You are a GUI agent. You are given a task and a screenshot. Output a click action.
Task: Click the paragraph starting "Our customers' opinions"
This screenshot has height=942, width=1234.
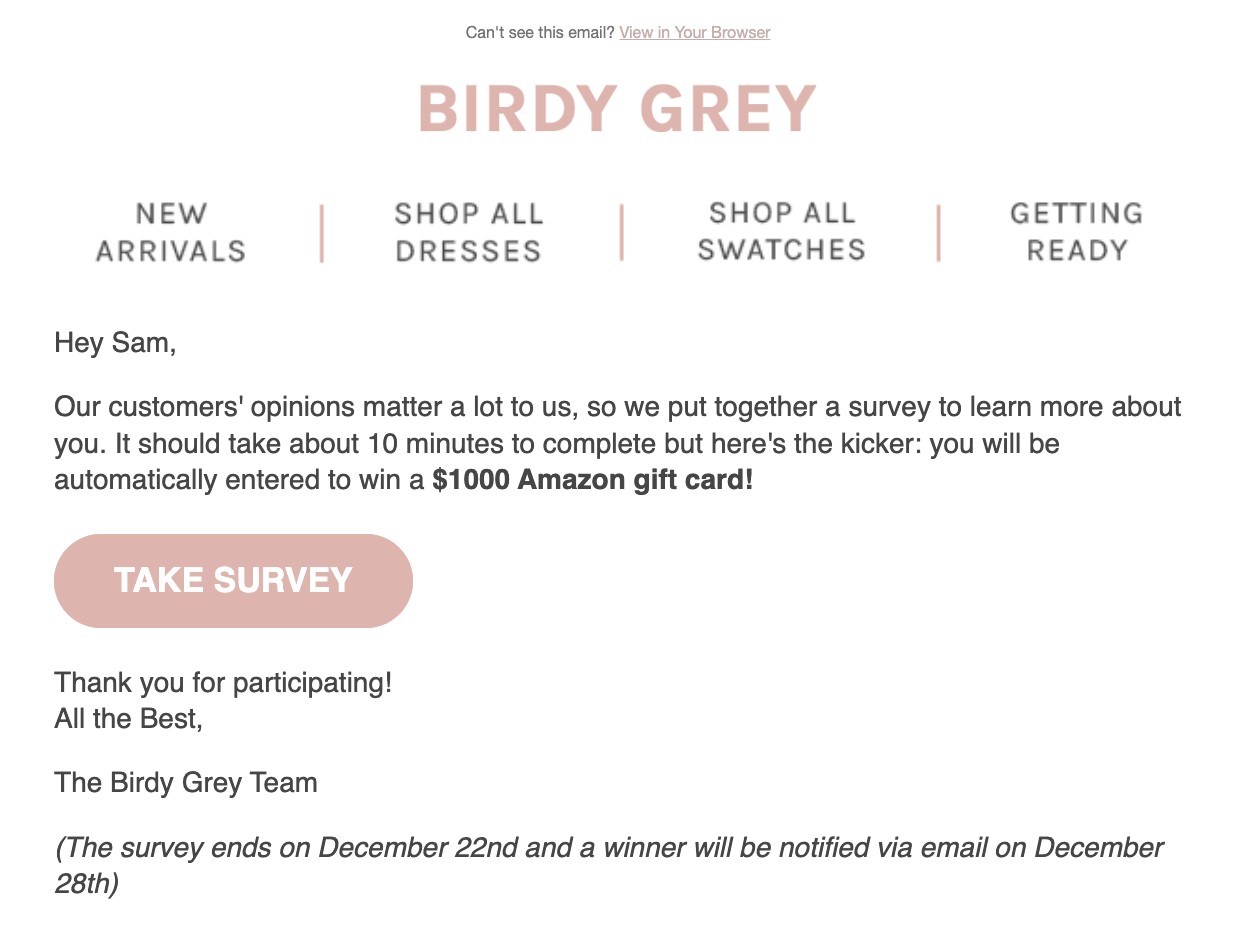coord(618,443)
